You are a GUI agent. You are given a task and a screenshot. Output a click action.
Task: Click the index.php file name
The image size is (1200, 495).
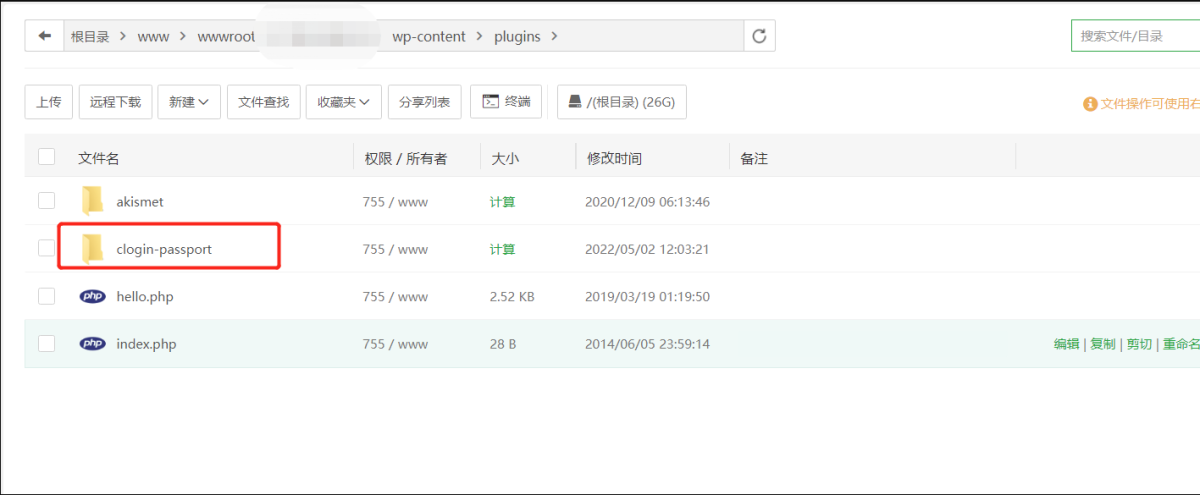point(146,344)
